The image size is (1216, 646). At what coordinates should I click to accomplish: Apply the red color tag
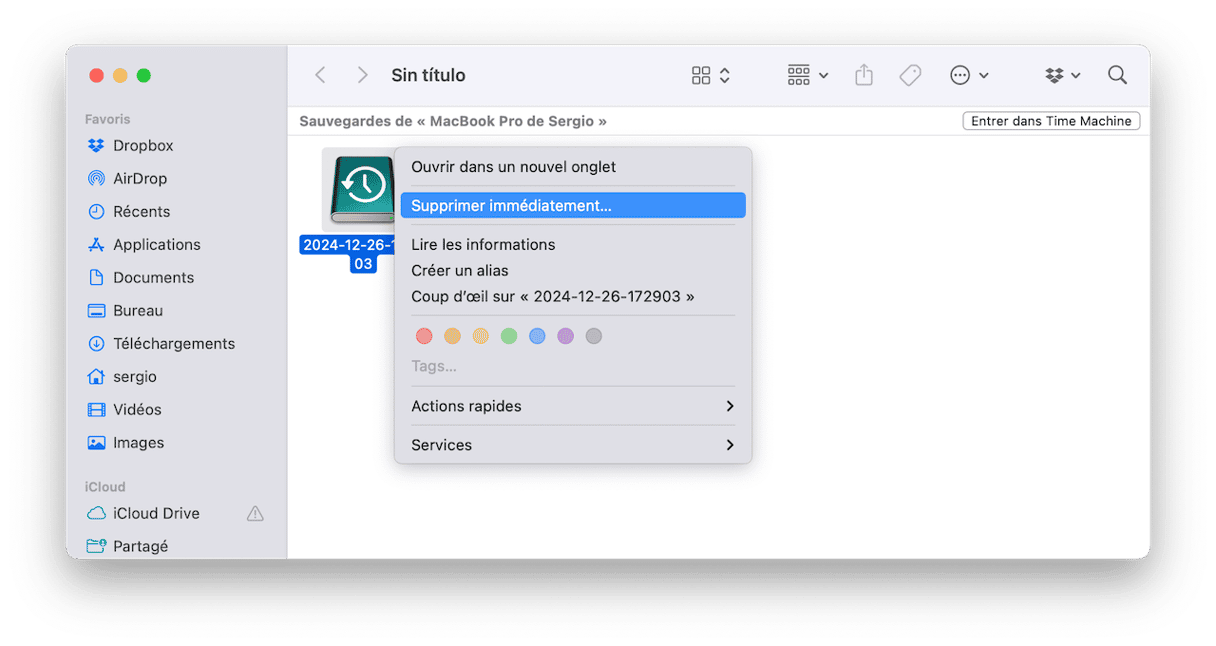click(x=424, y=336)
